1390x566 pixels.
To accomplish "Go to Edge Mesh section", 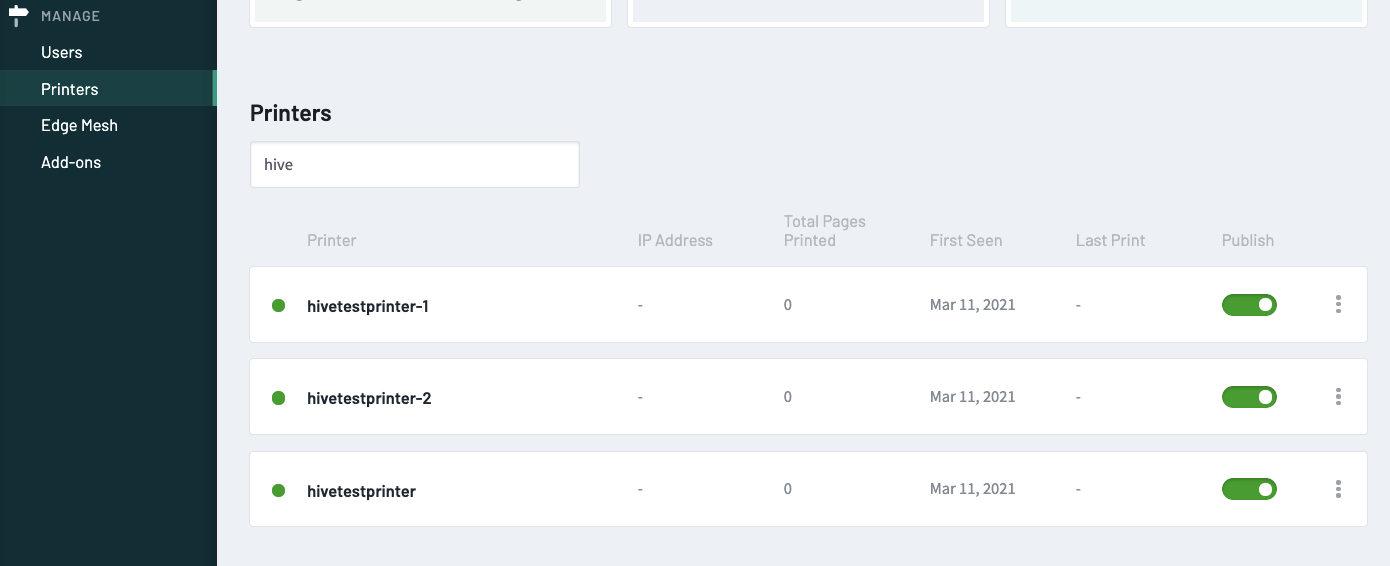I will [x=79, y=125].
